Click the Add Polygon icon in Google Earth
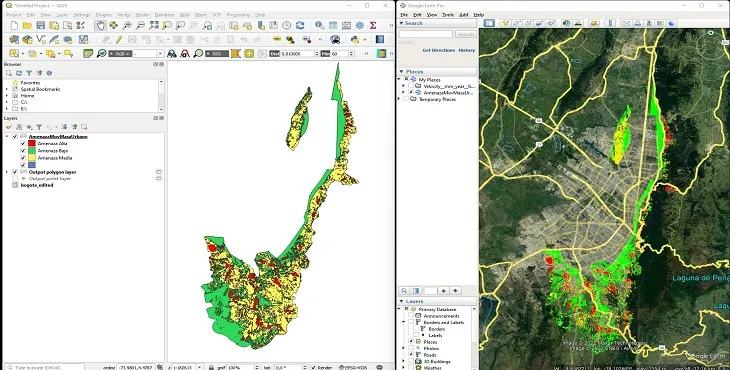Viewport: 730px width, 370px height. pos(516,23)
